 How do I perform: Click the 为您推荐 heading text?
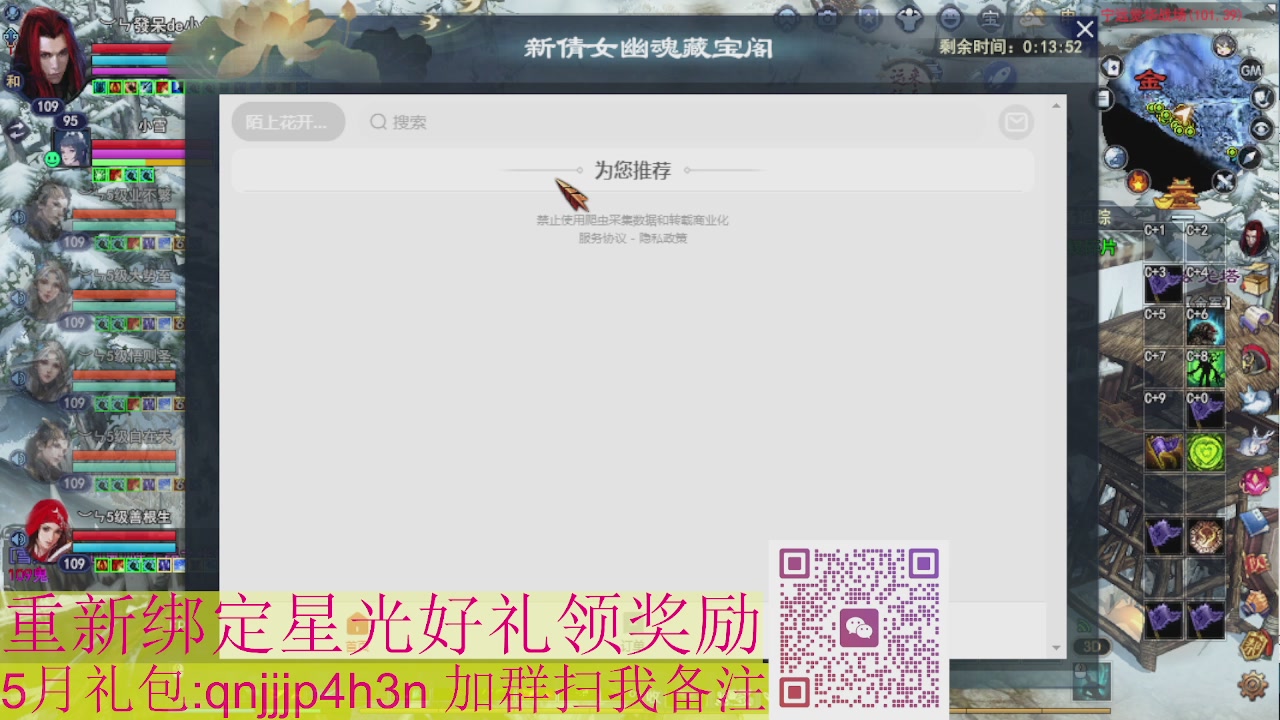point(633,170)
